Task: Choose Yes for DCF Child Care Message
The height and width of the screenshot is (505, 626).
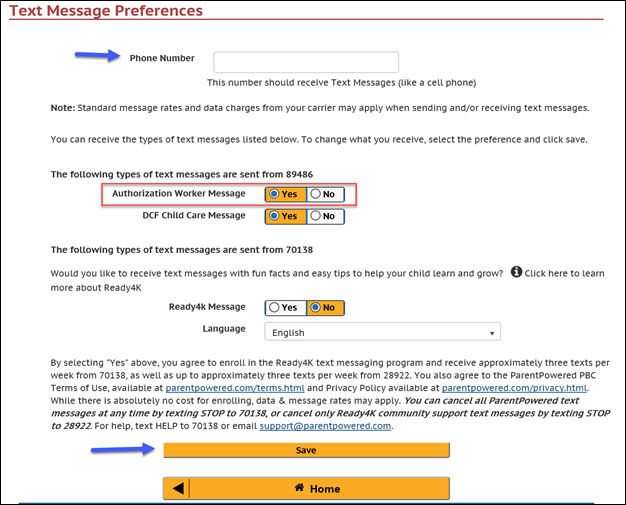Action: point(285,216)
